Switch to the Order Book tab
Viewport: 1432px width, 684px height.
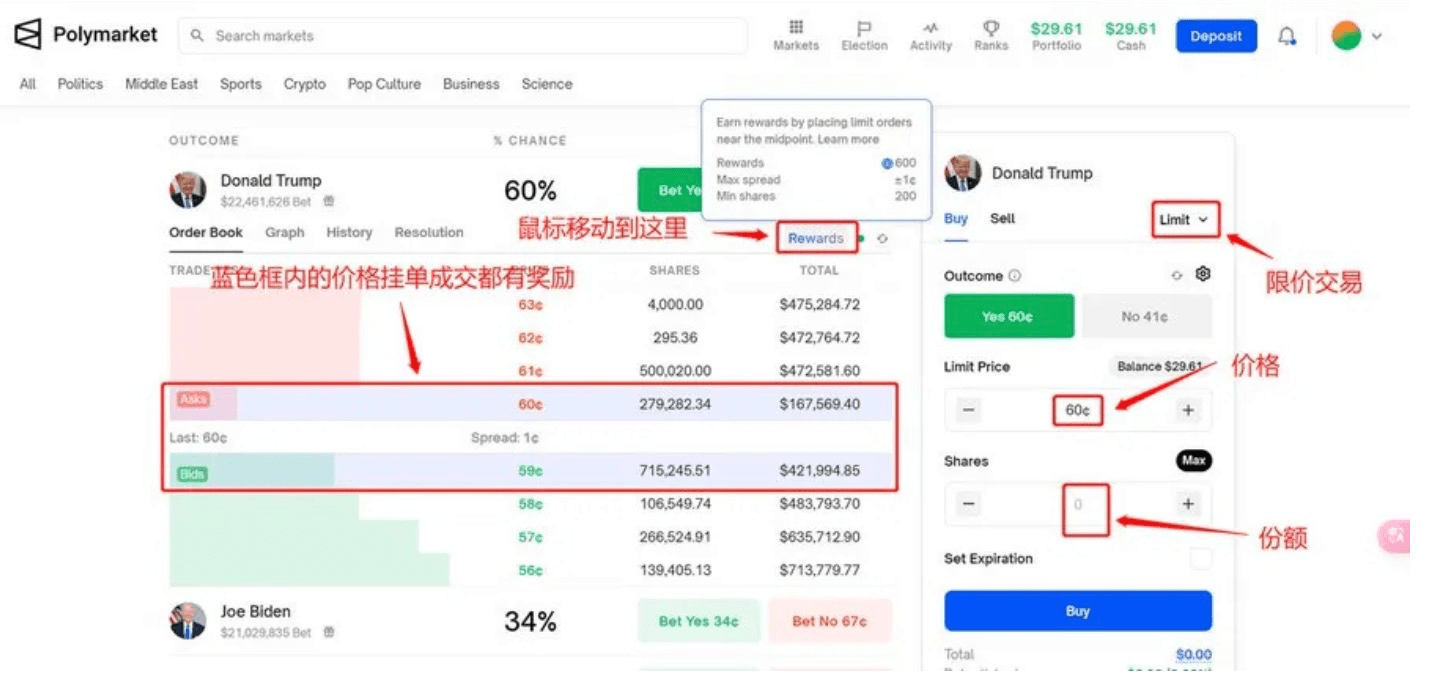(206, 232)
